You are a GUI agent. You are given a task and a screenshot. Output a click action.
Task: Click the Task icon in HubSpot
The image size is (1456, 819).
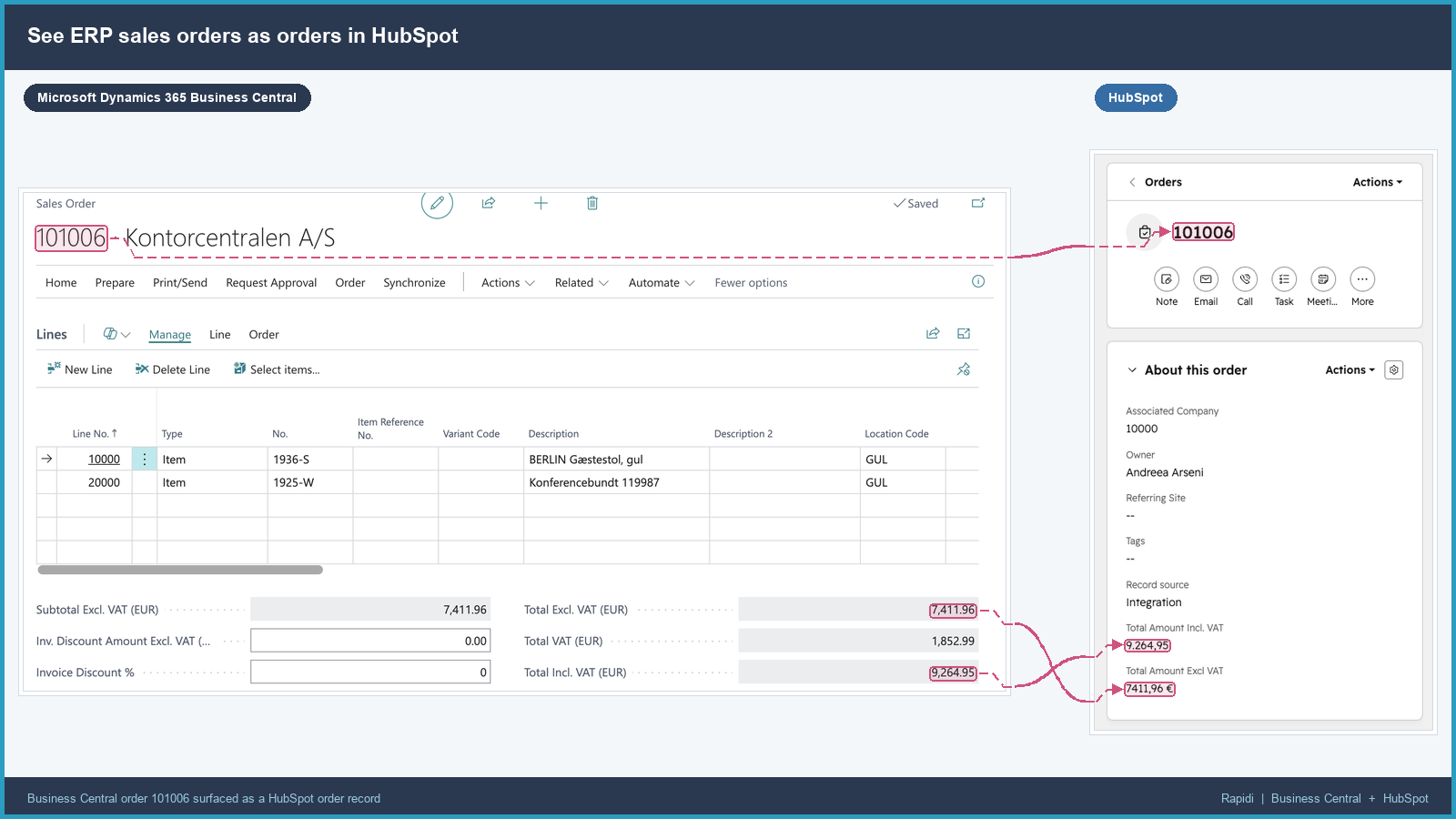coord(1284,279)
